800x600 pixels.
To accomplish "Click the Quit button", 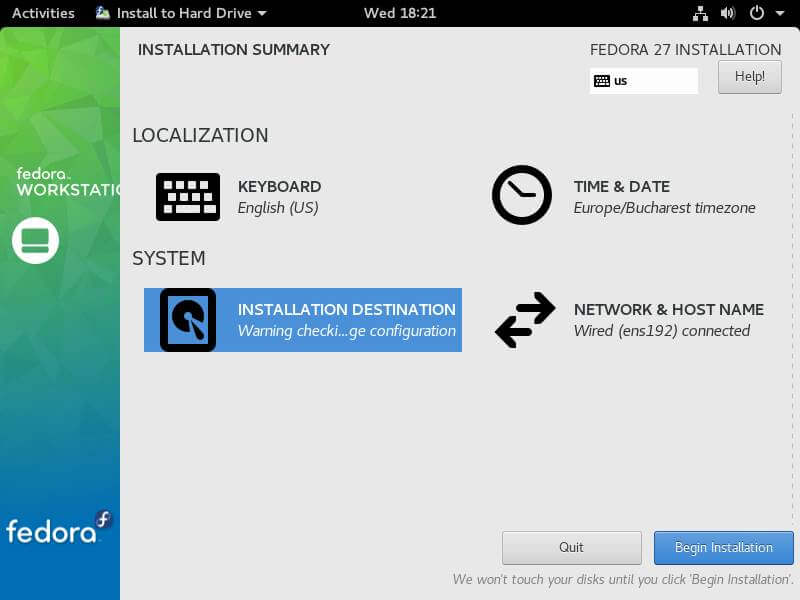I will (571, 547).
